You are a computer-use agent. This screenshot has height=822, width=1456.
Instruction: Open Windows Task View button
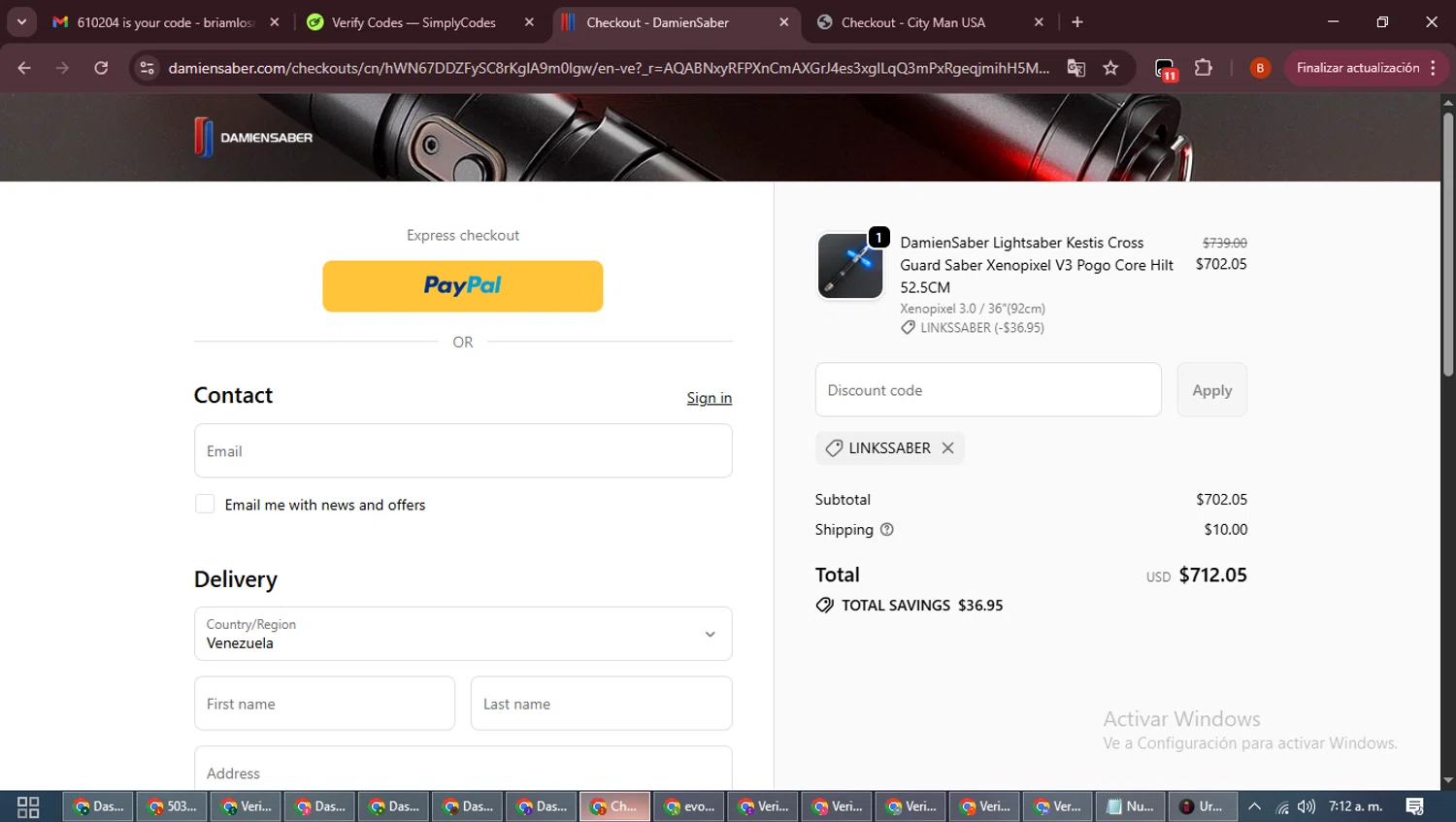pos(28,806)
